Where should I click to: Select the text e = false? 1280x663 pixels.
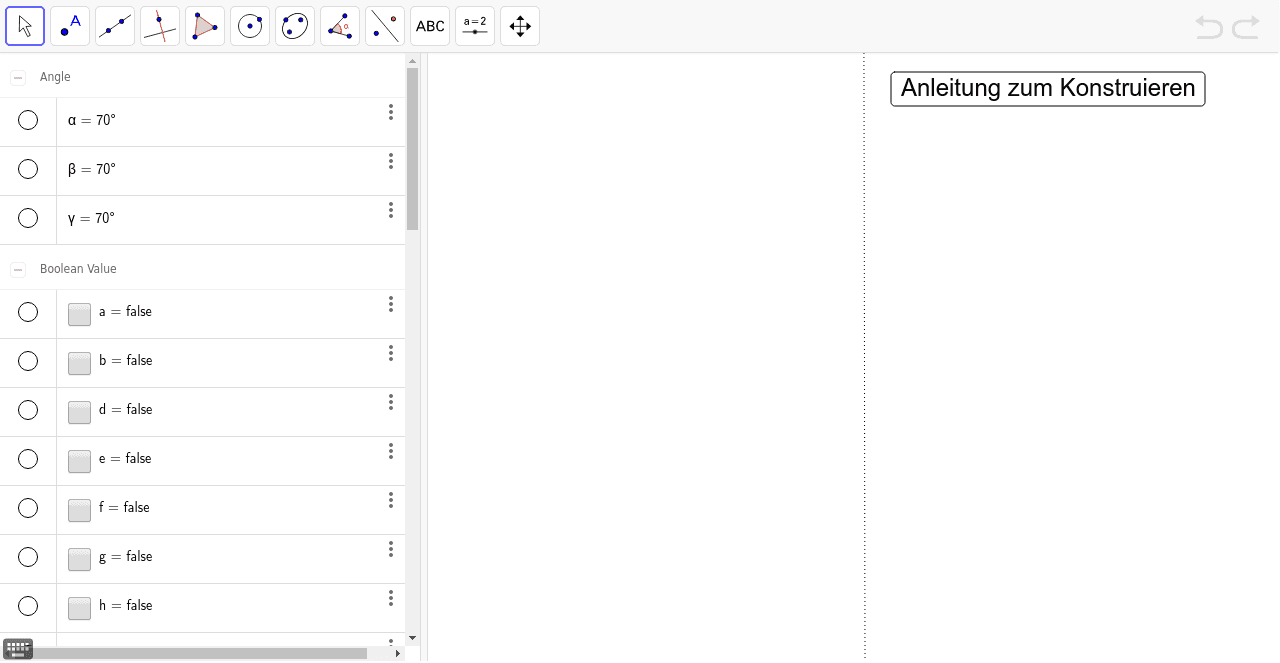(x=125, y=459)
